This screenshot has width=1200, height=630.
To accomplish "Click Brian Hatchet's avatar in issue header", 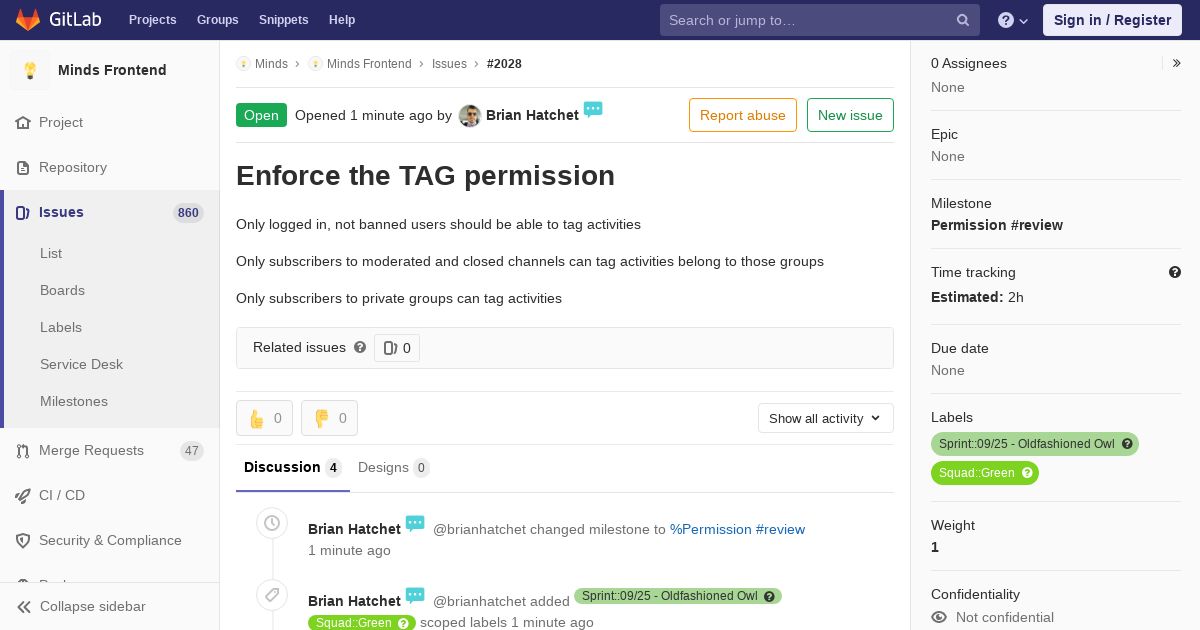I will tap(470, 116).
